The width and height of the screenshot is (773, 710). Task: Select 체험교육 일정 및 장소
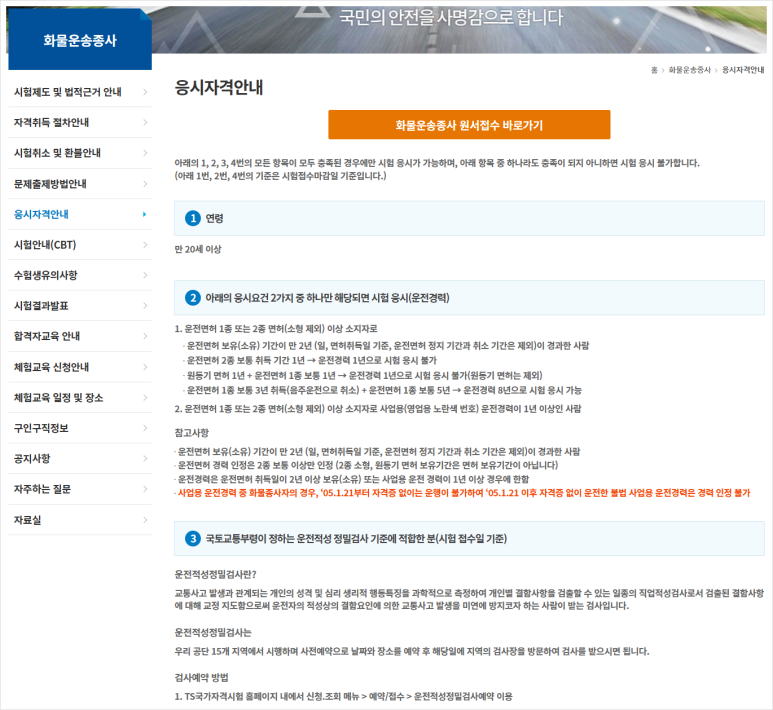pyautogui.click(x=80, y=398)
